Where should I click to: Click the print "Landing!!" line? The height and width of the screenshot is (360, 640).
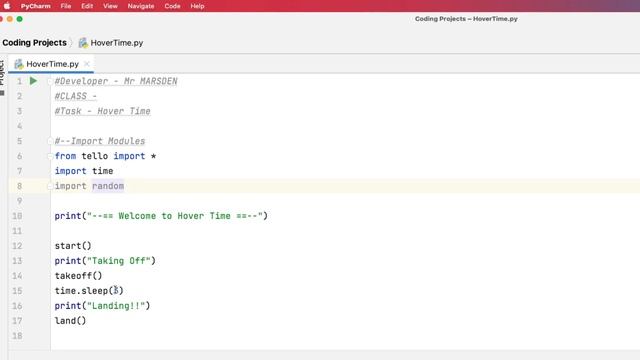pos(102,306)
